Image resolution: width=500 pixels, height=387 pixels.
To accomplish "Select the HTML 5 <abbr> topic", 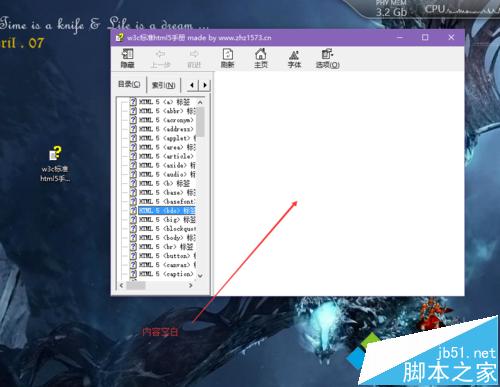I will pos(167,111).
